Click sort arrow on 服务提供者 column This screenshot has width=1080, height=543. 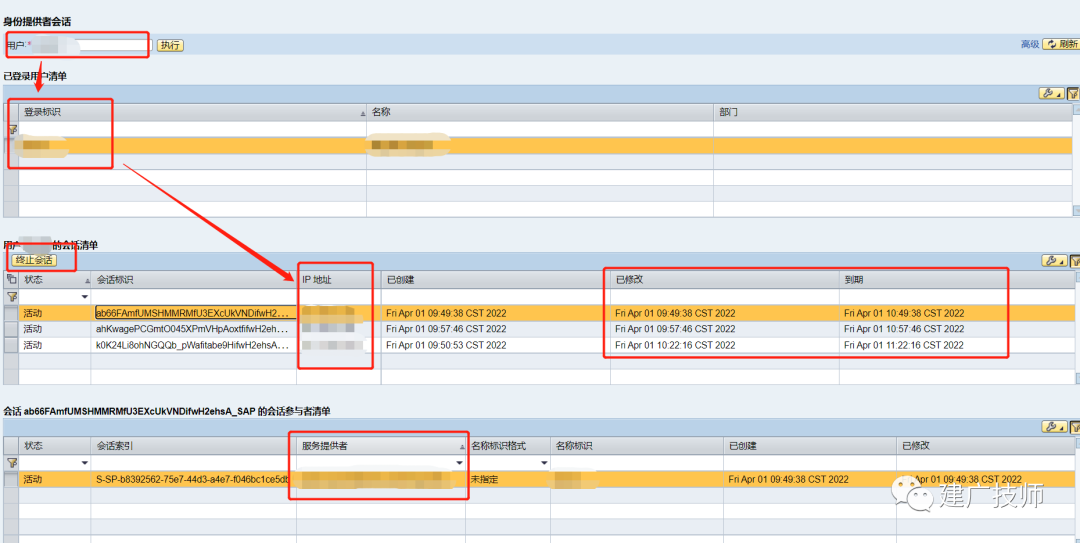[463, 448]
